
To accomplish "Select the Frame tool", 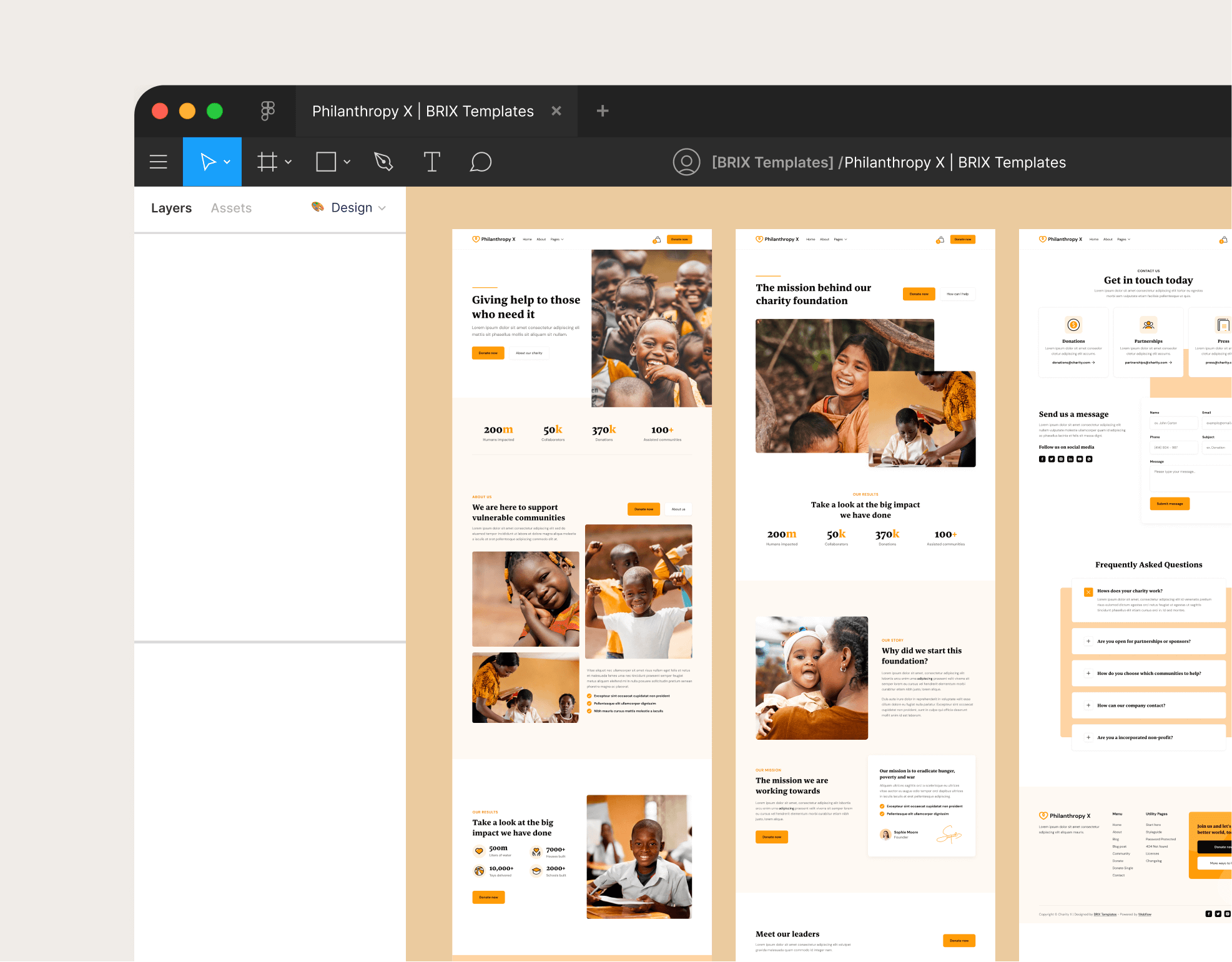I will [267, 162].
